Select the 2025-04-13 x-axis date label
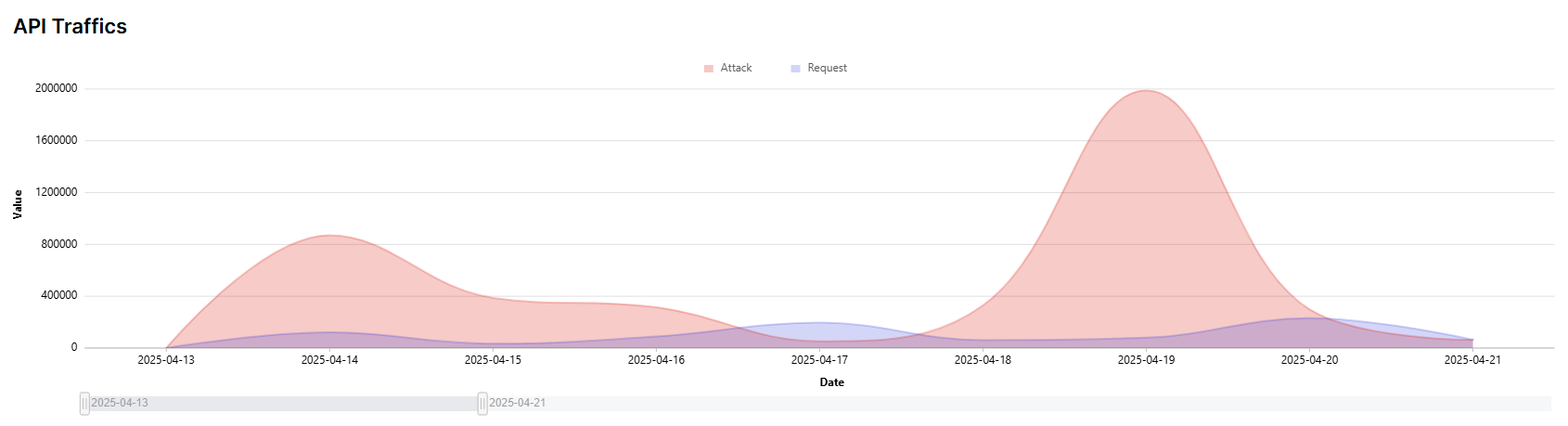 pyautogui.click(x=166, y=360)
